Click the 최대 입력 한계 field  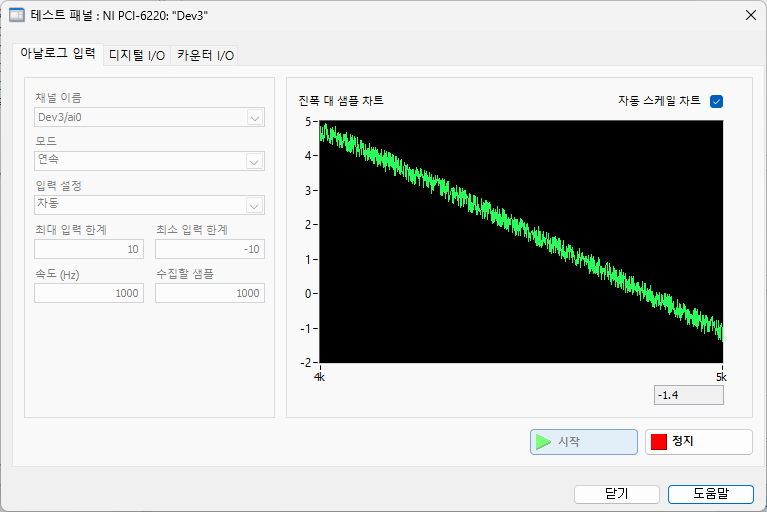pos(89,249)
